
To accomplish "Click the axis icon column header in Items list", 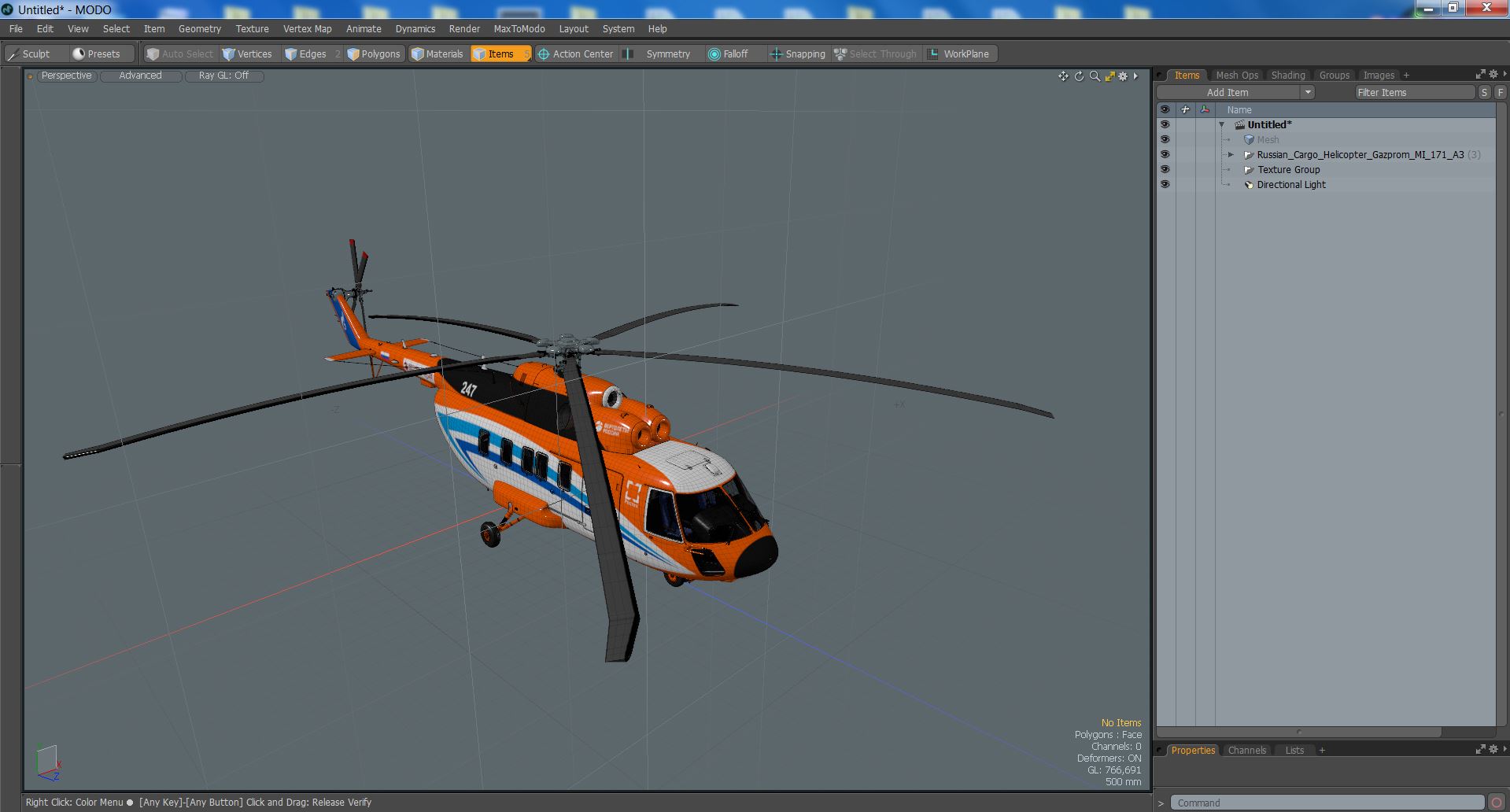I will tap(1205, 109).
